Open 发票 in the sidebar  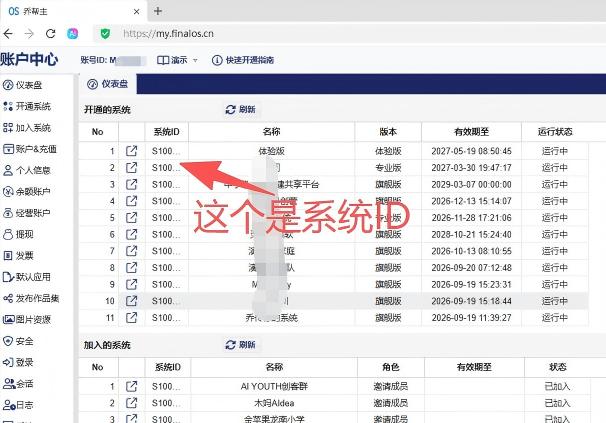tap(18, 256)
